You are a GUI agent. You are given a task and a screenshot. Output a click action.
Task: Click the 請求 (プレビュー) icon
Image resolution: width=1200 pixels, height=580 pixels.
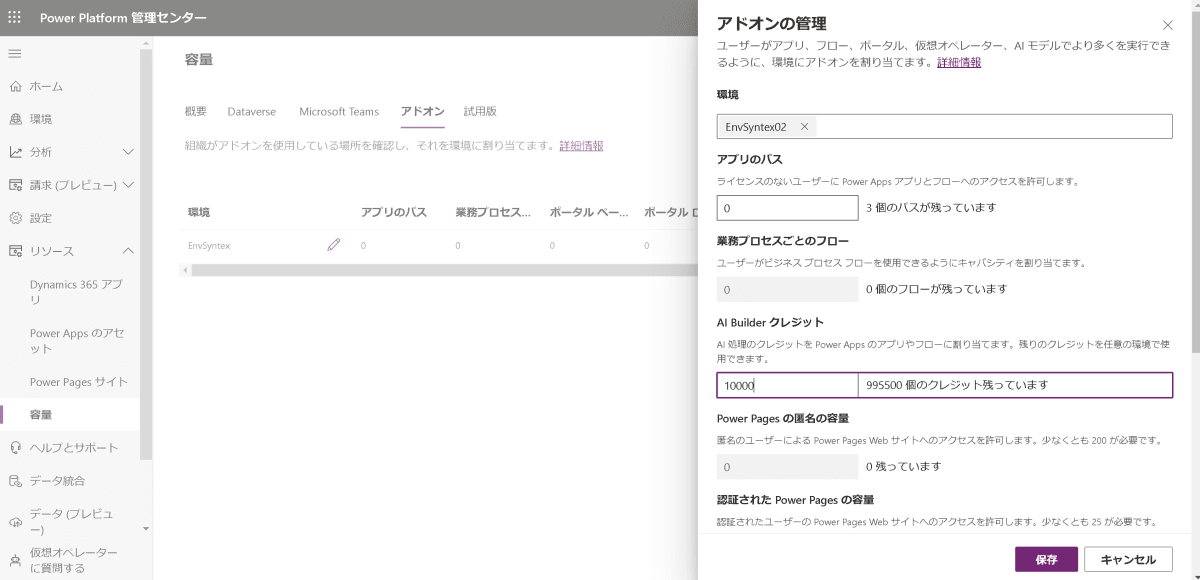[15, 185]
